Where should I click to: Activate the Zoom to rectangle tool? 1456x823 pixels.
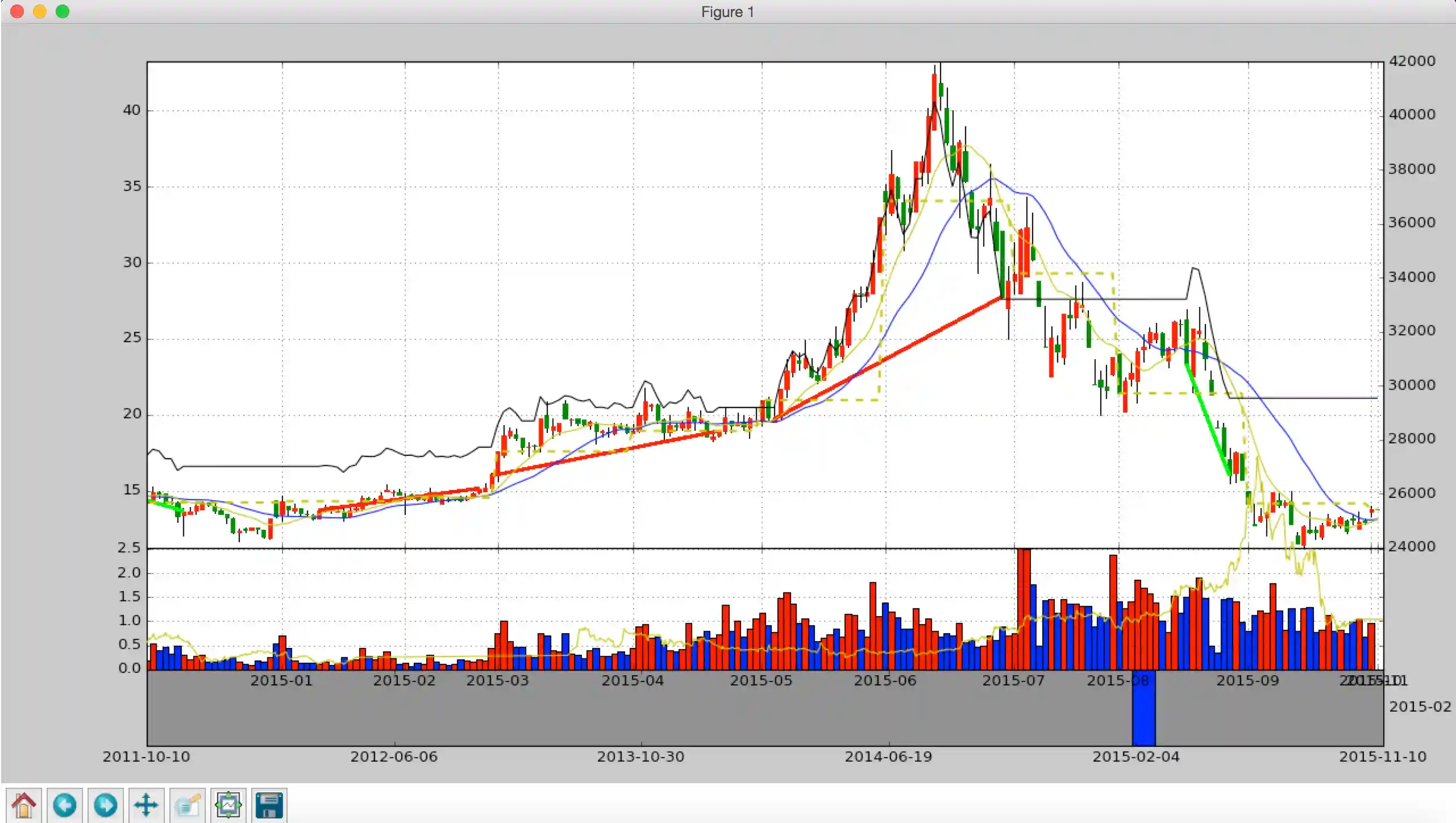pyautogui.click(x=187, y=805)
